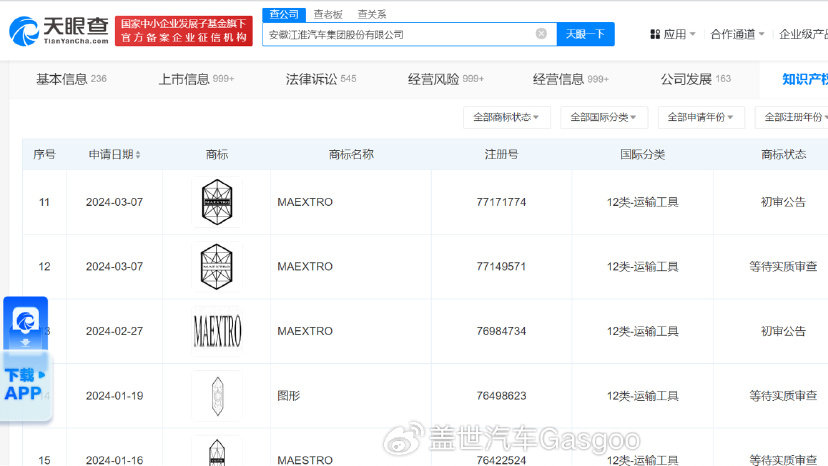Click registration number 77171774
828x466 pixels.
point(501,202)
